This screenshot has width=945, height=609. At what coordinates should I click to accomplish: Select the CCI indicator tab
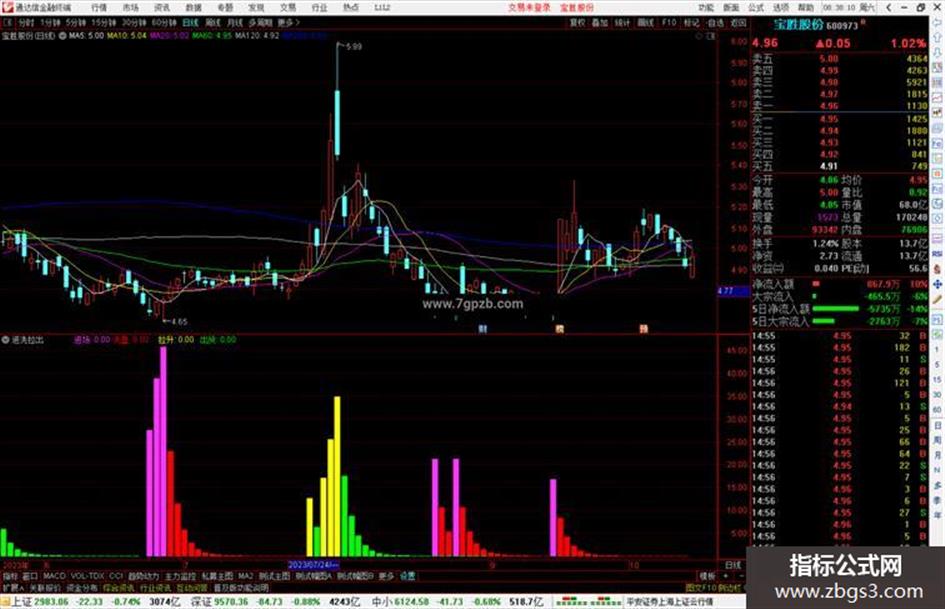116,576
